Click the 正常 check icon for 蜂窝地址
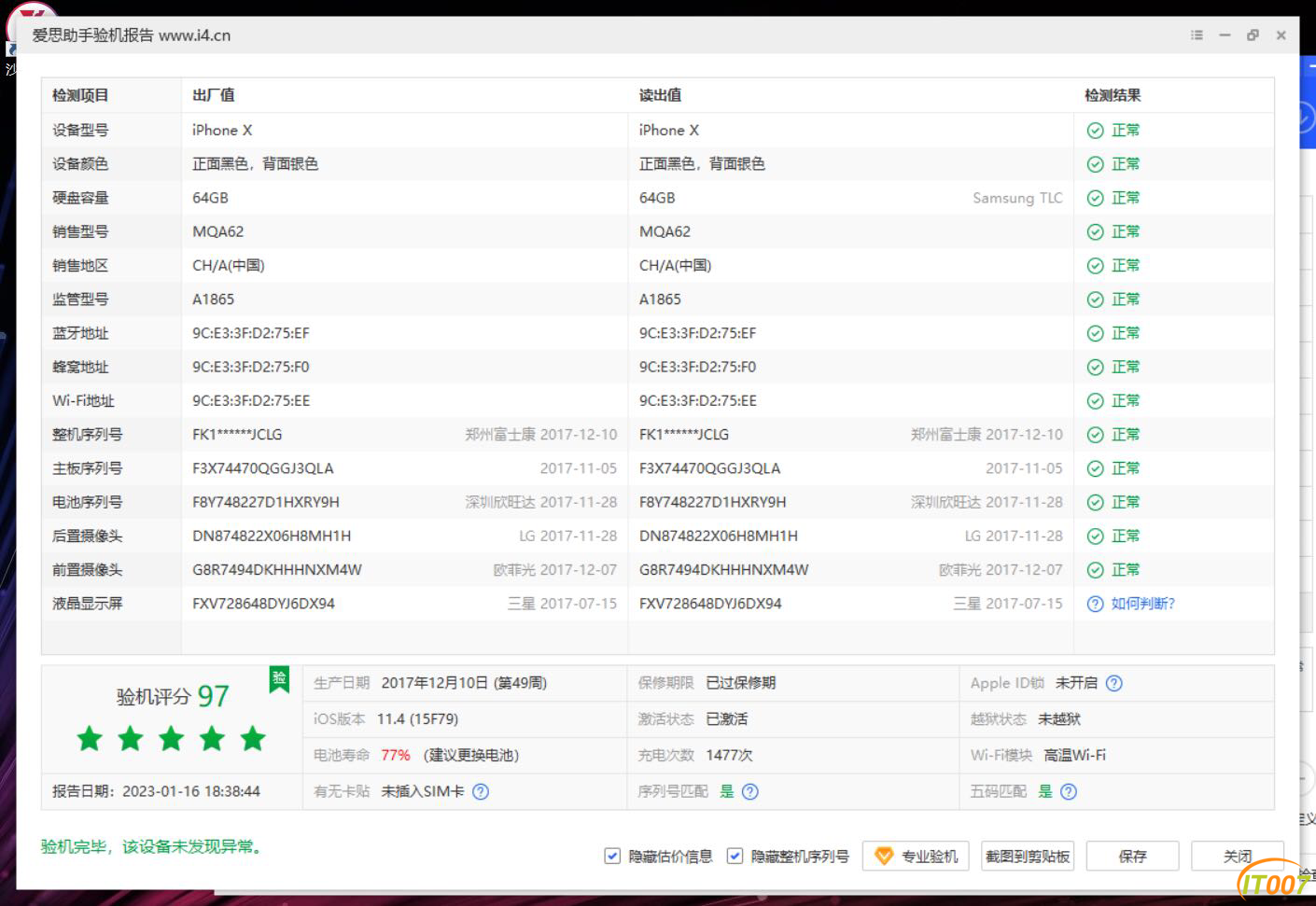This screenshot has width=1316, height=906. (1096, 367)
